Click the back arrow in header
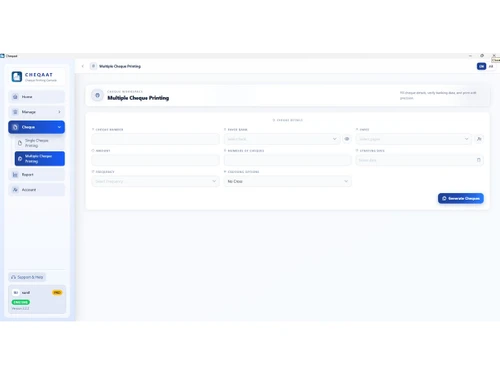The image size is (500, 375). pyautogui.click(x=83, y=66)
